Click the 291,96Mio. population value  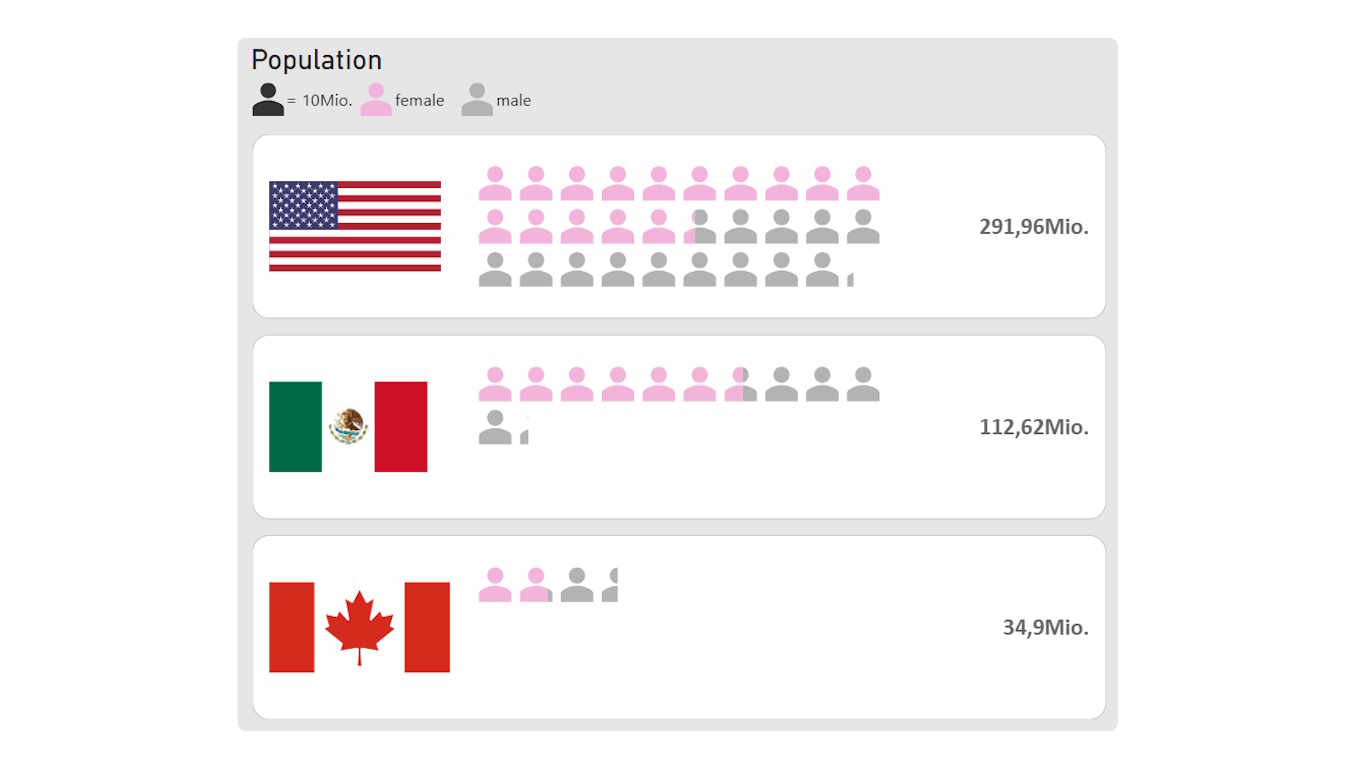pyautogui.click(x=1033, y=227)
